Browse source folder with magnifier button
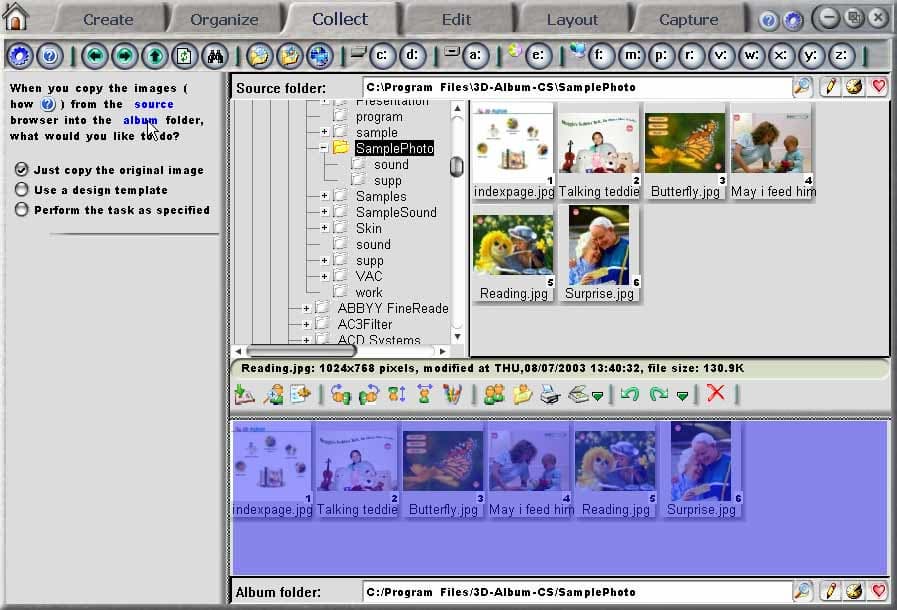 pyautogui.click(x=803, y=87)
